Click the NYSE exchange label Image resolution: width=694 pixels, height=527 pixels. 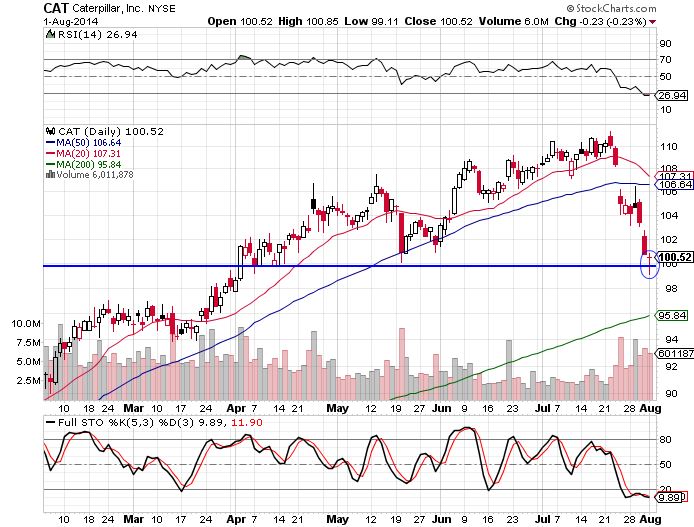(x=162, y=8)
